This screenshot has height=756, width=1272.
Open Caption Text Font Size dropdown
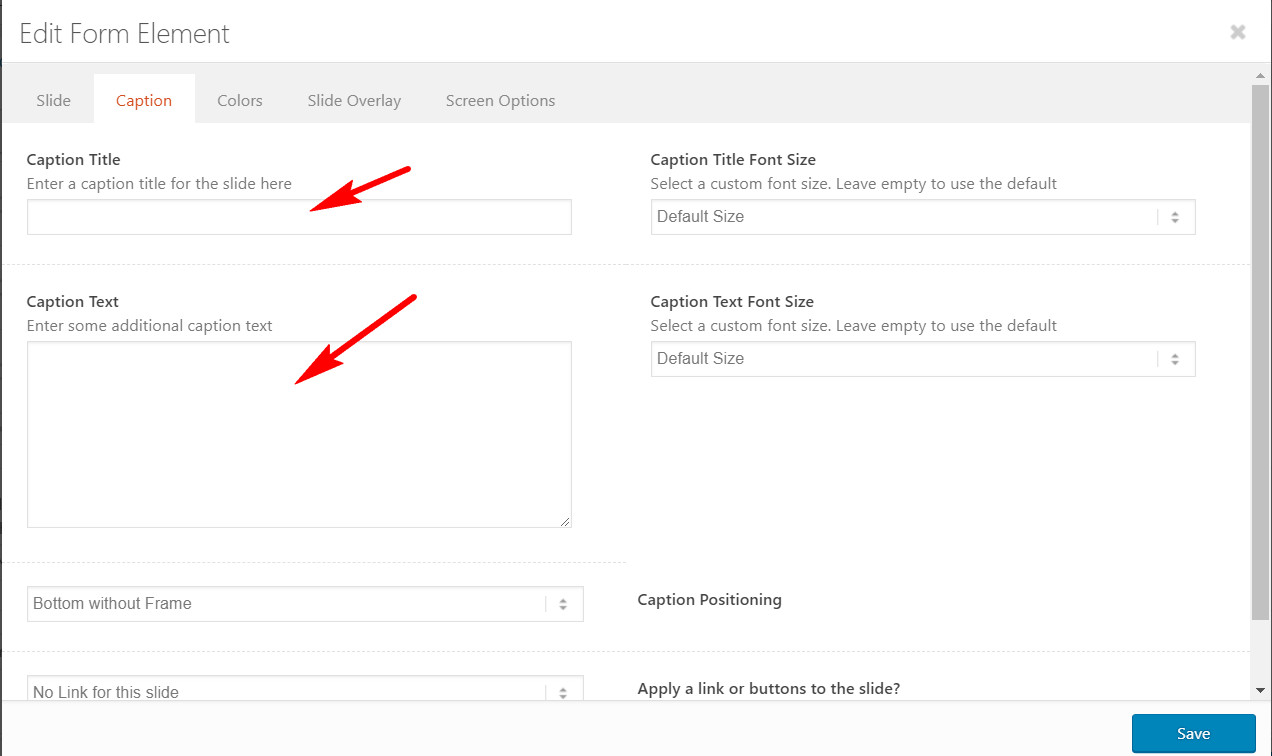[x=923, y=359]
